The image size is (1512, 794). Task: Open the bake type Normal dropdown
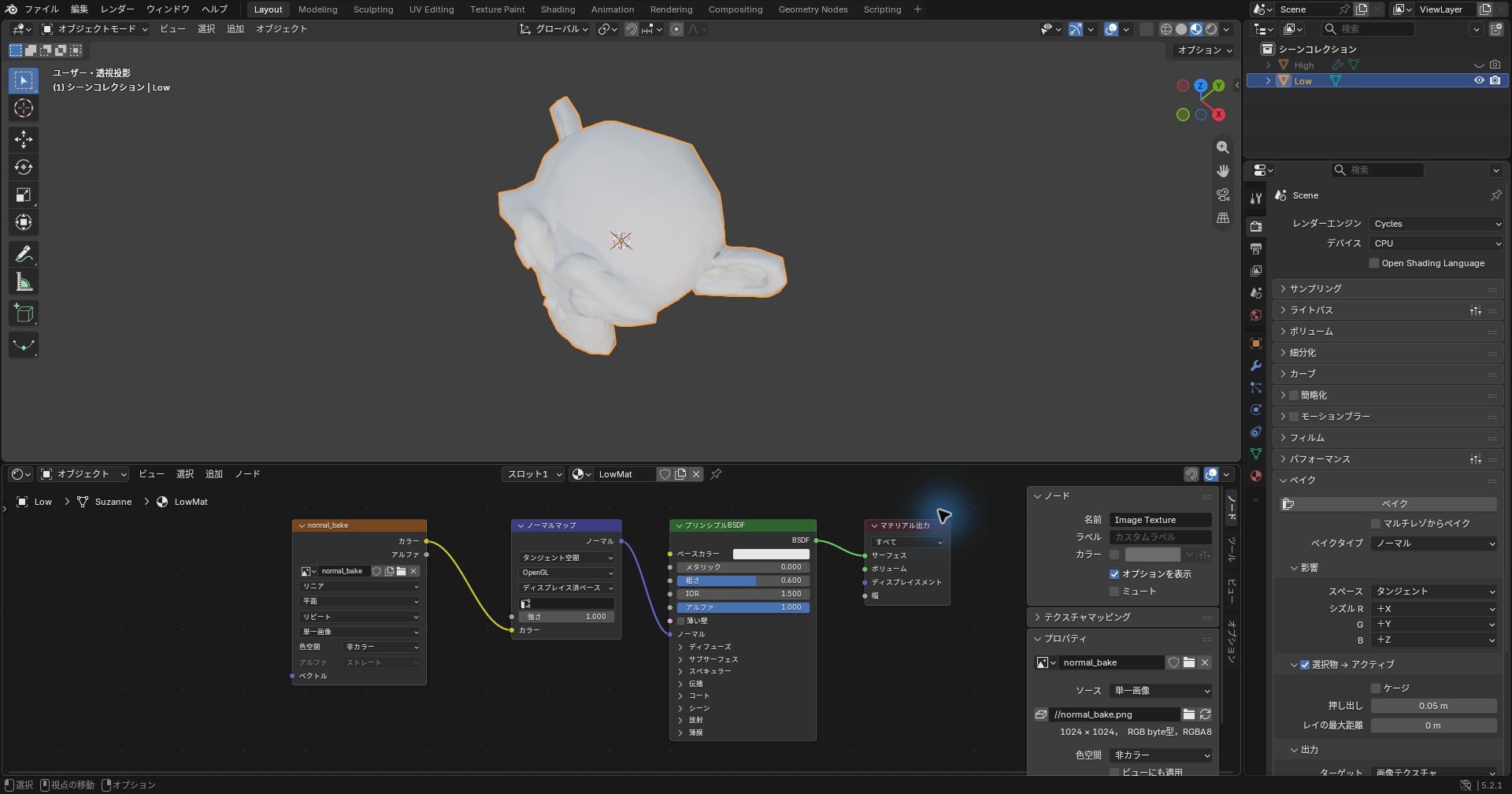coord(1433,544)
